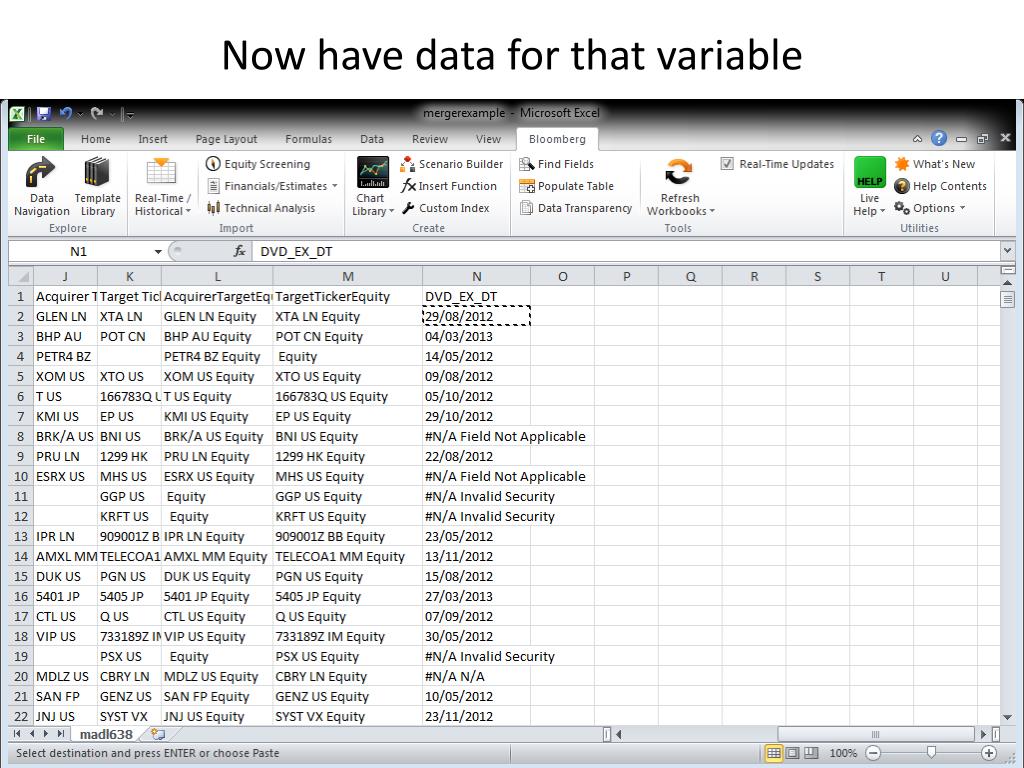Switch to Normal view

click(x=773, y=753)
